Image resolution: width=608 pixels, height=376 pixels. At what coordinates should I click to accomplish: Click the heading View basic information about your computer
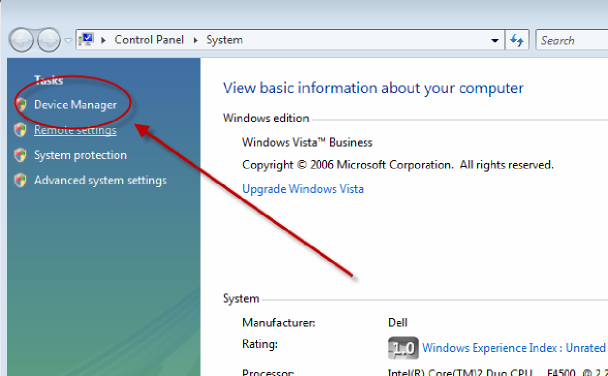(x=373, y=88)
